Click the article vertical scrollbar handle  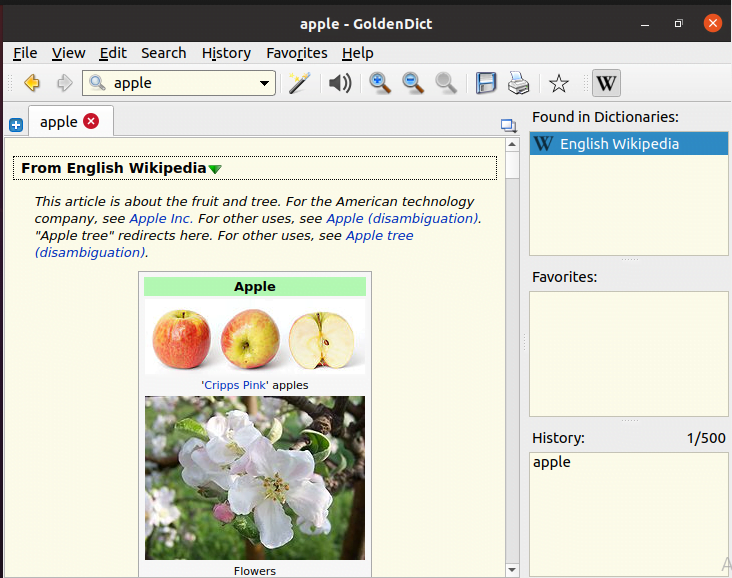[512, 165]
